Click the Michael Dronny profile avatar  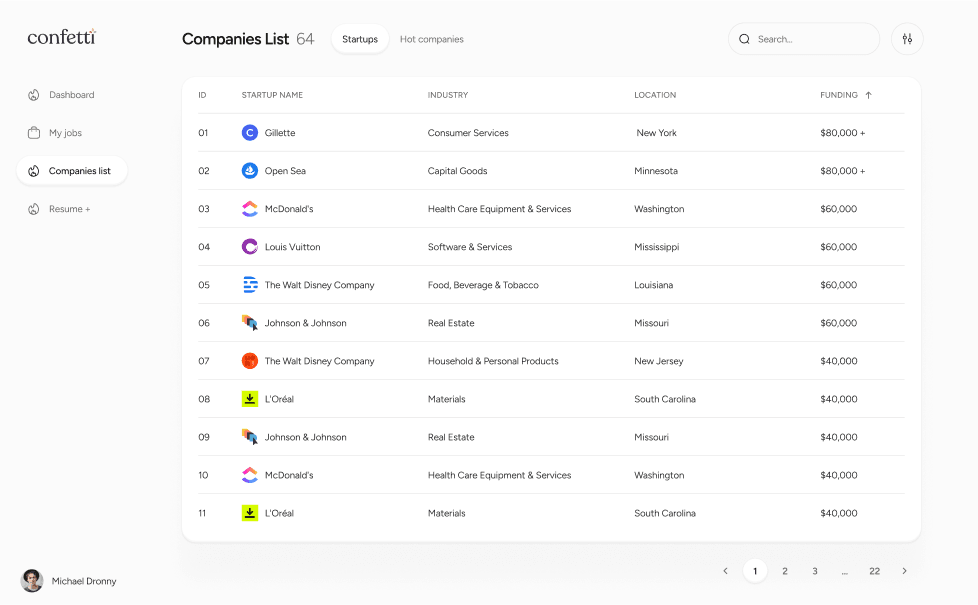[x=31, y=581]
